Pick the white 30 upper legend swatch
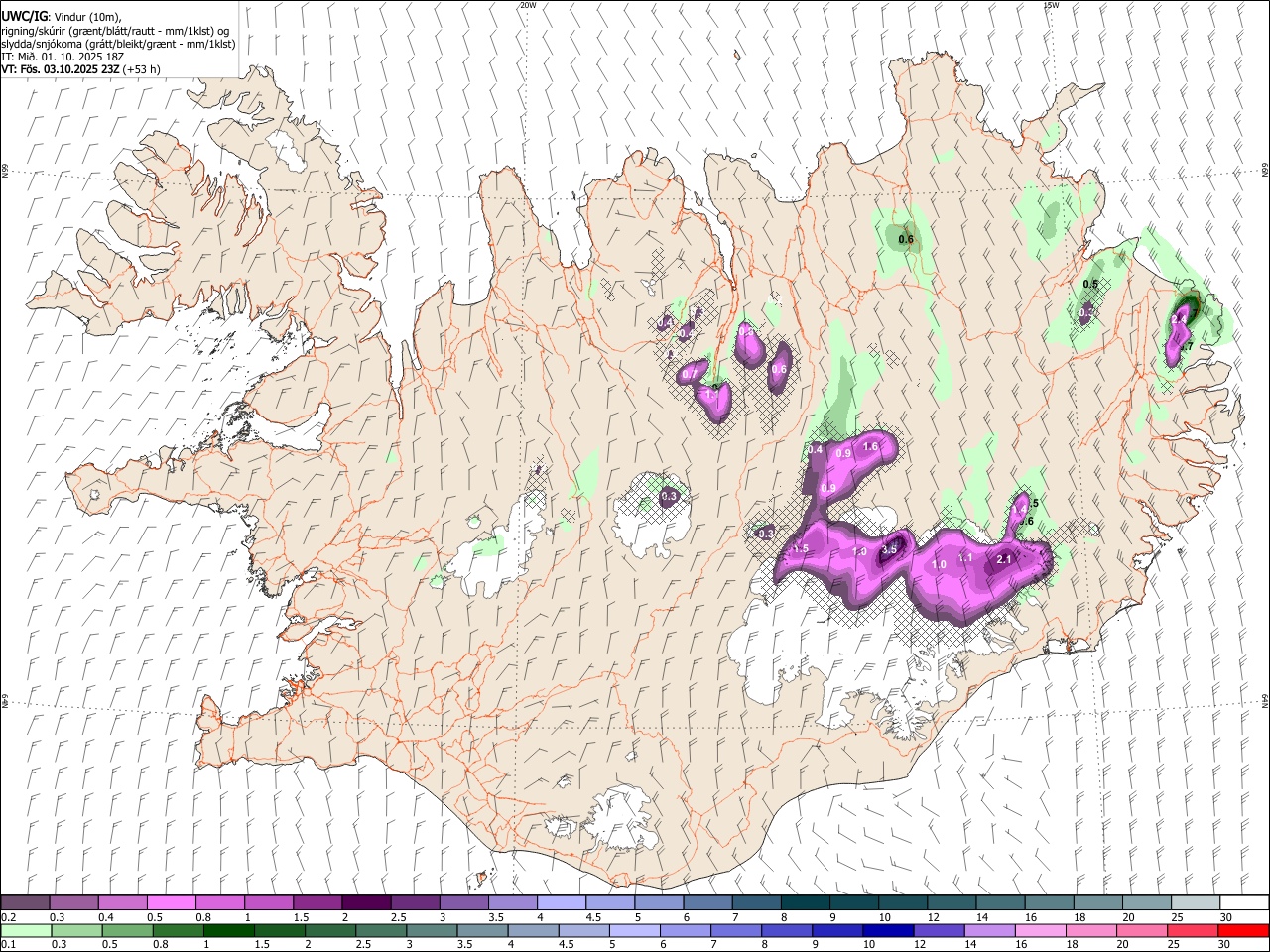The width and height of the screenshot is (1270, 952). 1244,902
